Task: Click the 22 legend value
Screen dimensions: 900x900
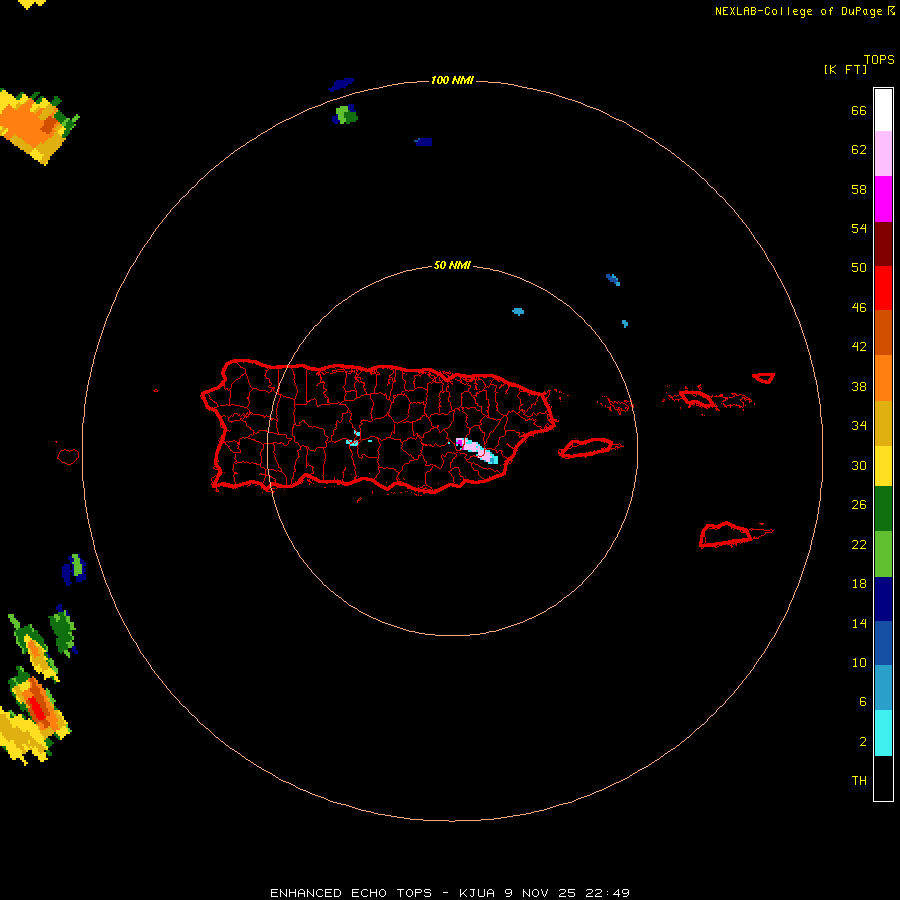Action: coord(859,544)
